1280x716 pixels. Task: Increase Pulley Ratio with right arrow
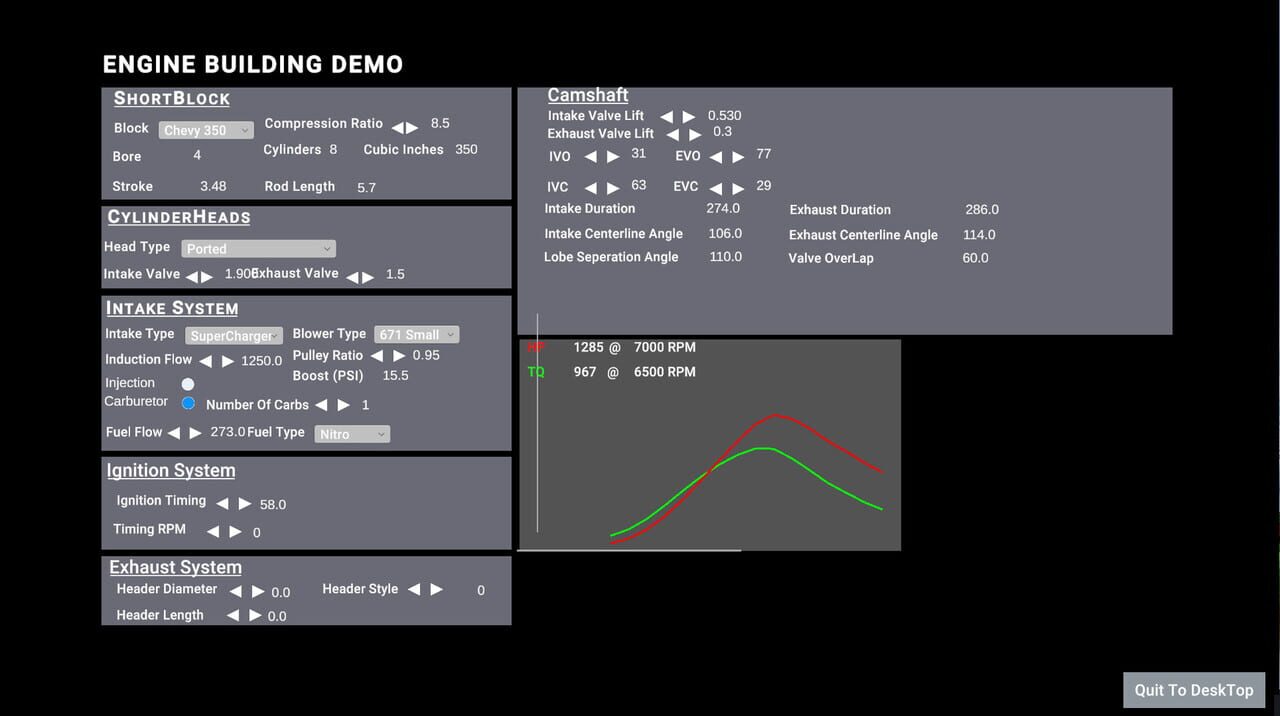(x=399, y=356)
